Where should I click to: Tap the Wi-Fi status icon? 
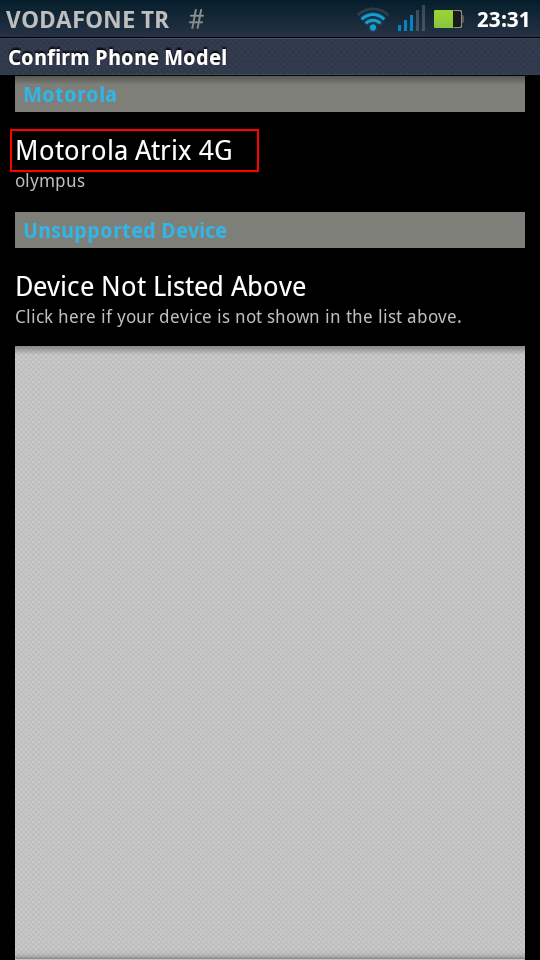pyautogui.click(x=373, y=19)
